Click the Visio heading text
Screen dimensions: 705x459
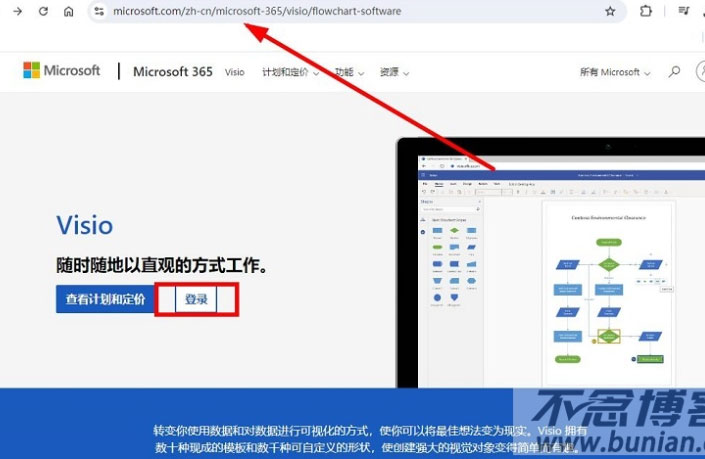pyautogui.click(x=85, y=225)
